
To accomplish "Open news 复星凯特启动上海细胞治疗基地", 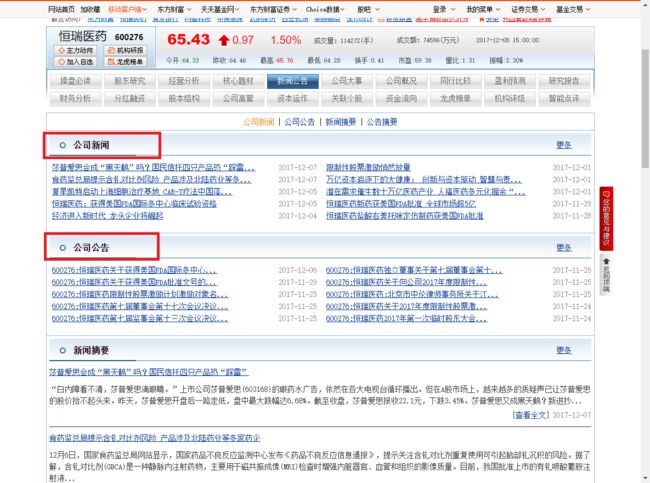I will (x=142, y=192).
